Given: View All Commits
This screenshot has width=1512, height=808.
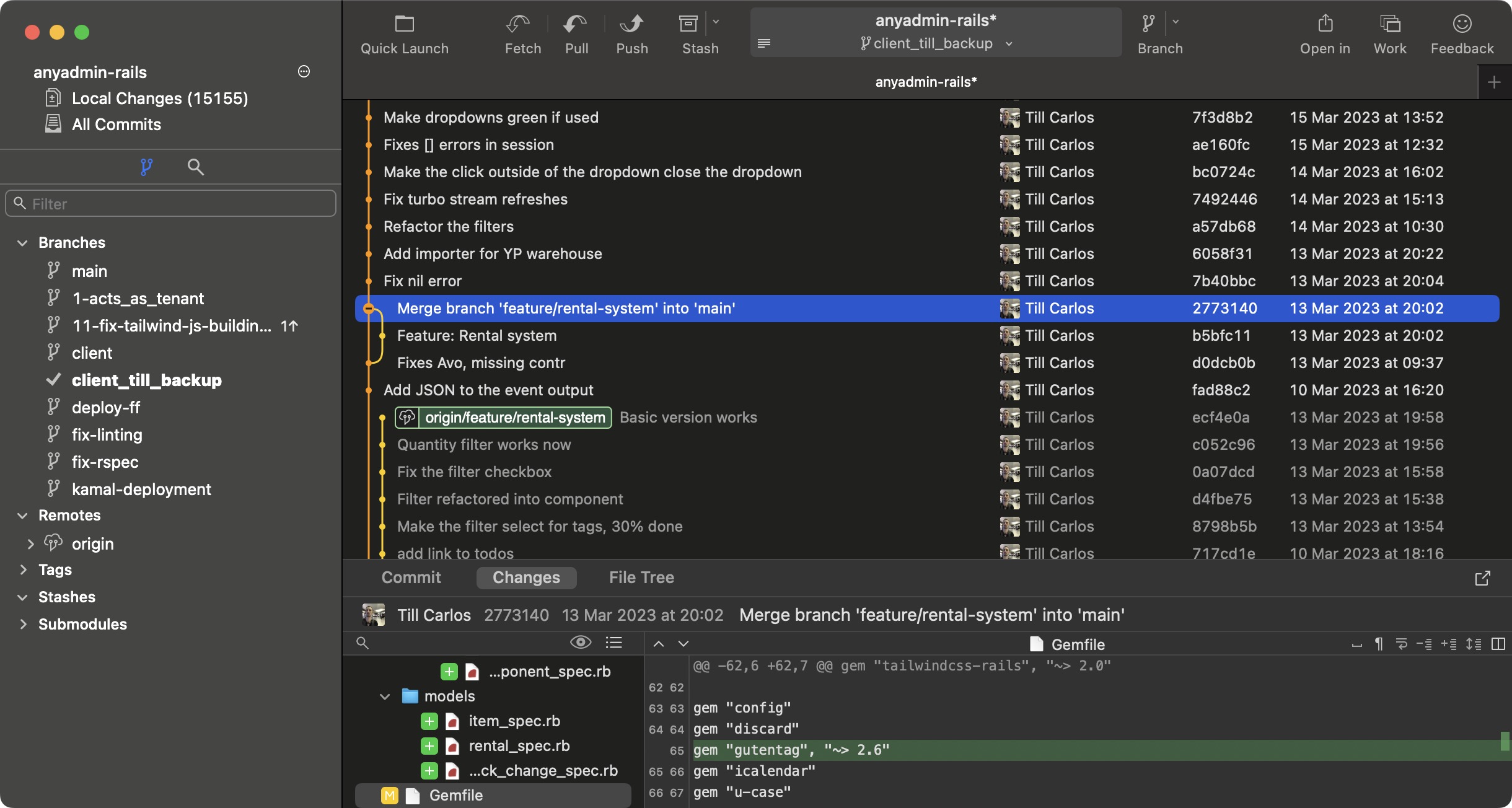Looking at the screenshot, I should coord(116,124).
